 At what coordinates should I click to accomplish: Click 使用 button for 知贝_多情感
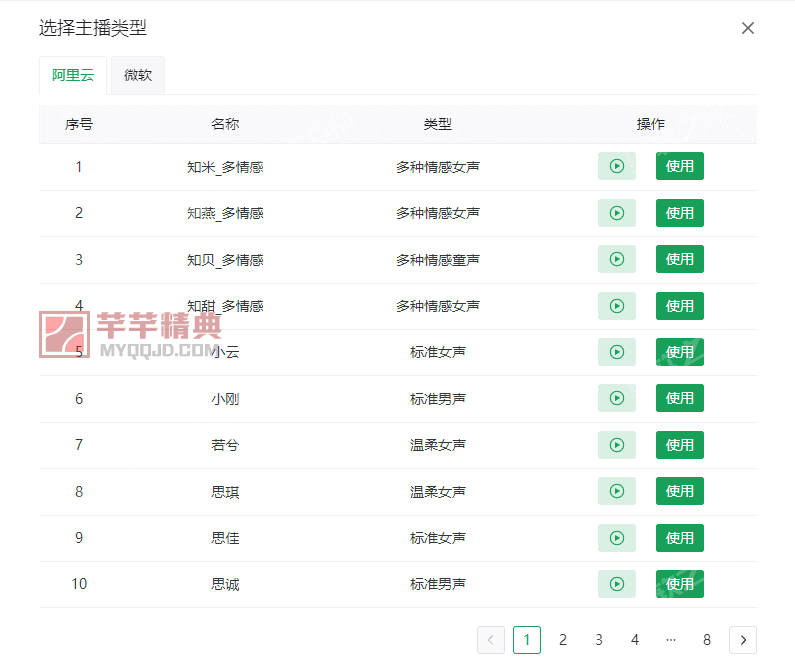(679, 259)
